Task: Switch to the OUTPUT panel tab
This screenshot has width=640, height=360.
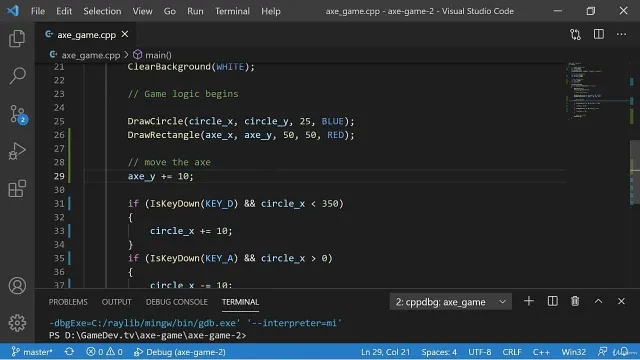Action: [x=116, y=302]
